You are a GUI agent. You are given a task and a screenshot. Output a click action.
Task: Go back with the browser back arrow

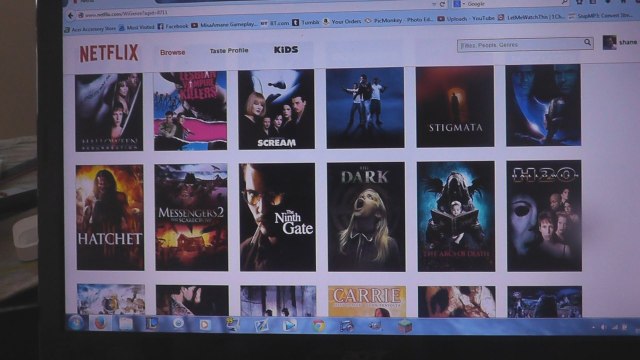coord(70,16)
